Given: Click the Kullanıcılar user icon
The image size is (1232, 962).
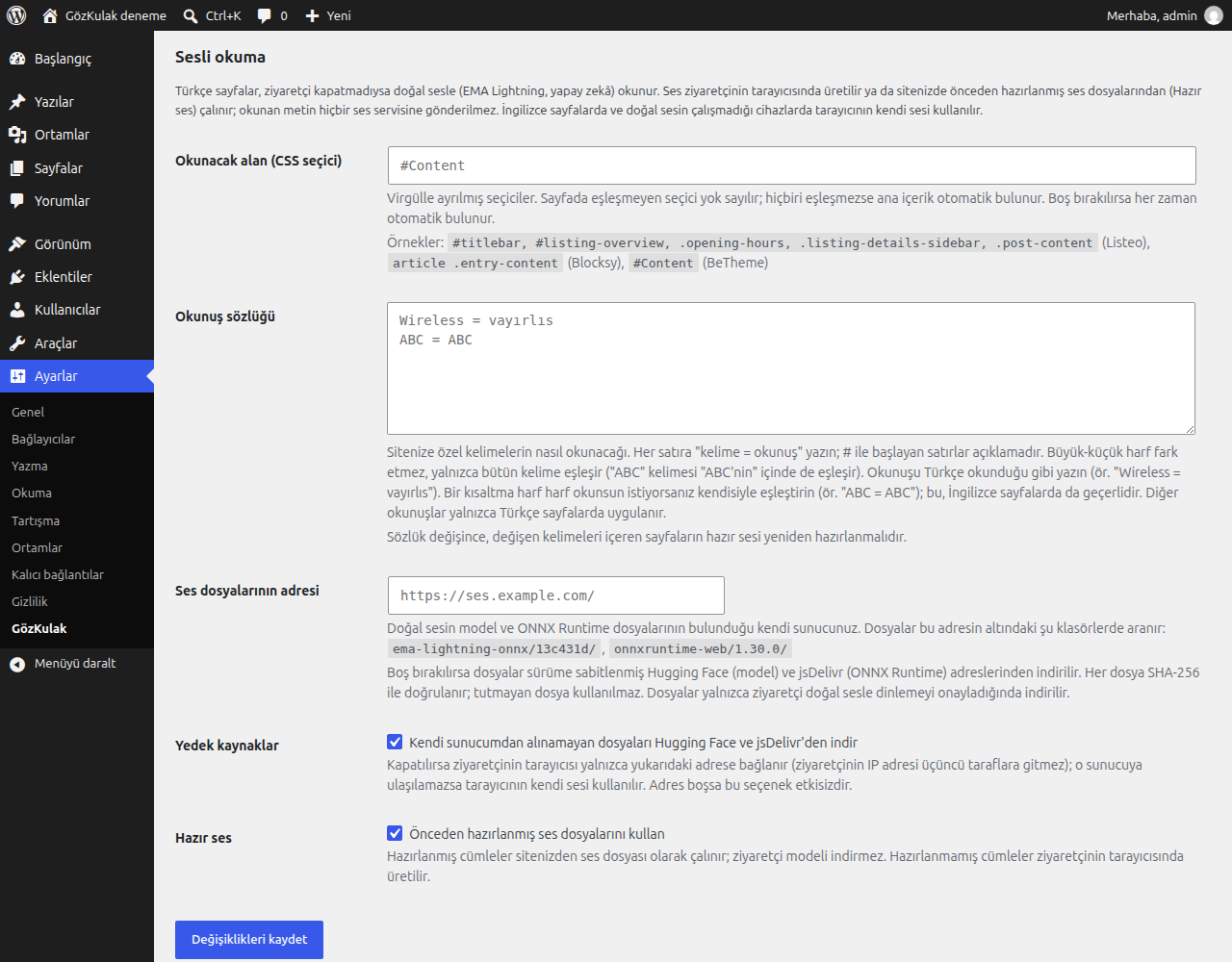Looking at the screenshot, I should coord(17,310).
